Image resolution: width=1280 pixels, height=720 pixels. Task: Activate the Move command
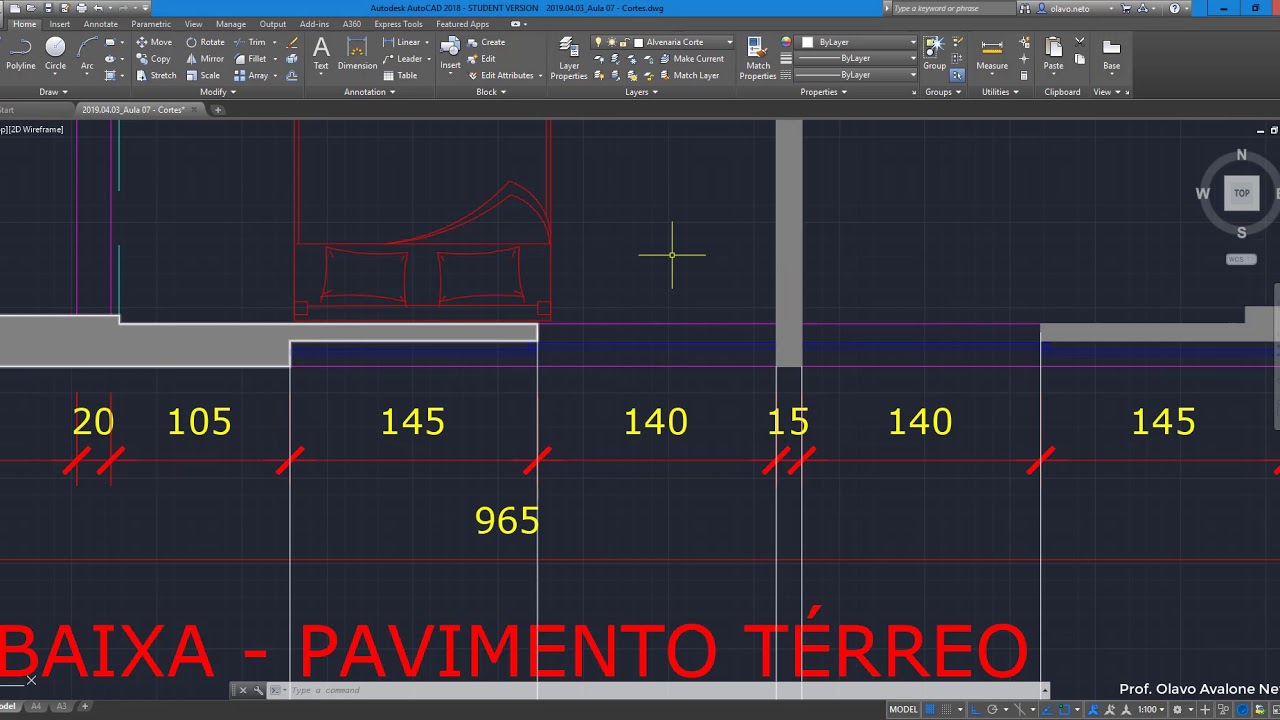(154, 42)
